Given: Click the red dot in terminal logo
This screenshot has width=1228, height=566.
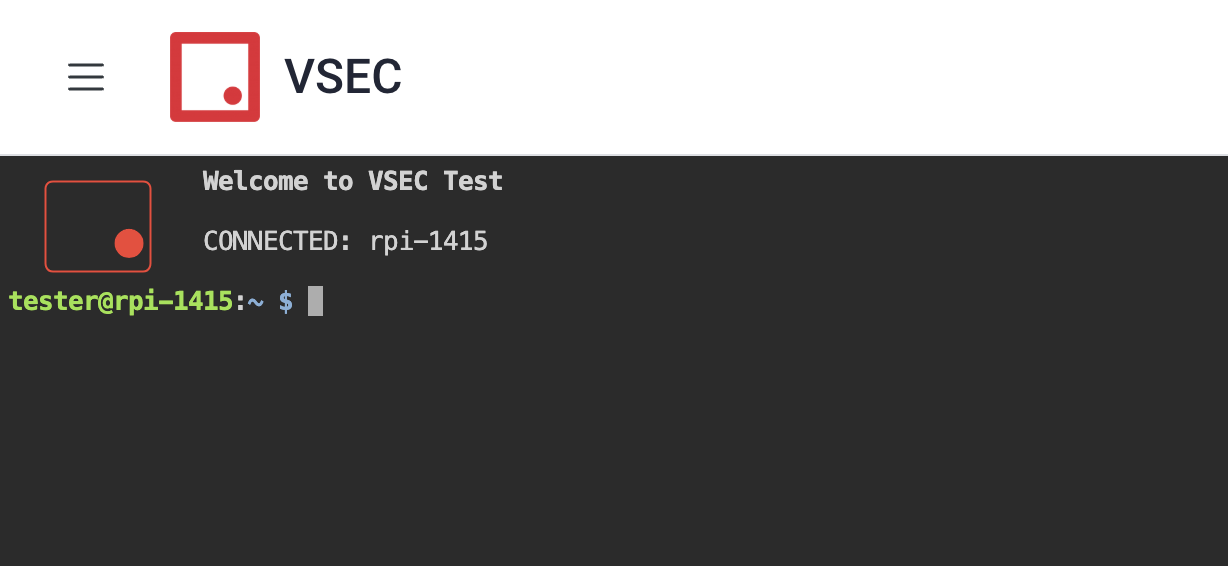Looking at the screenshot, I should point(129,243).
